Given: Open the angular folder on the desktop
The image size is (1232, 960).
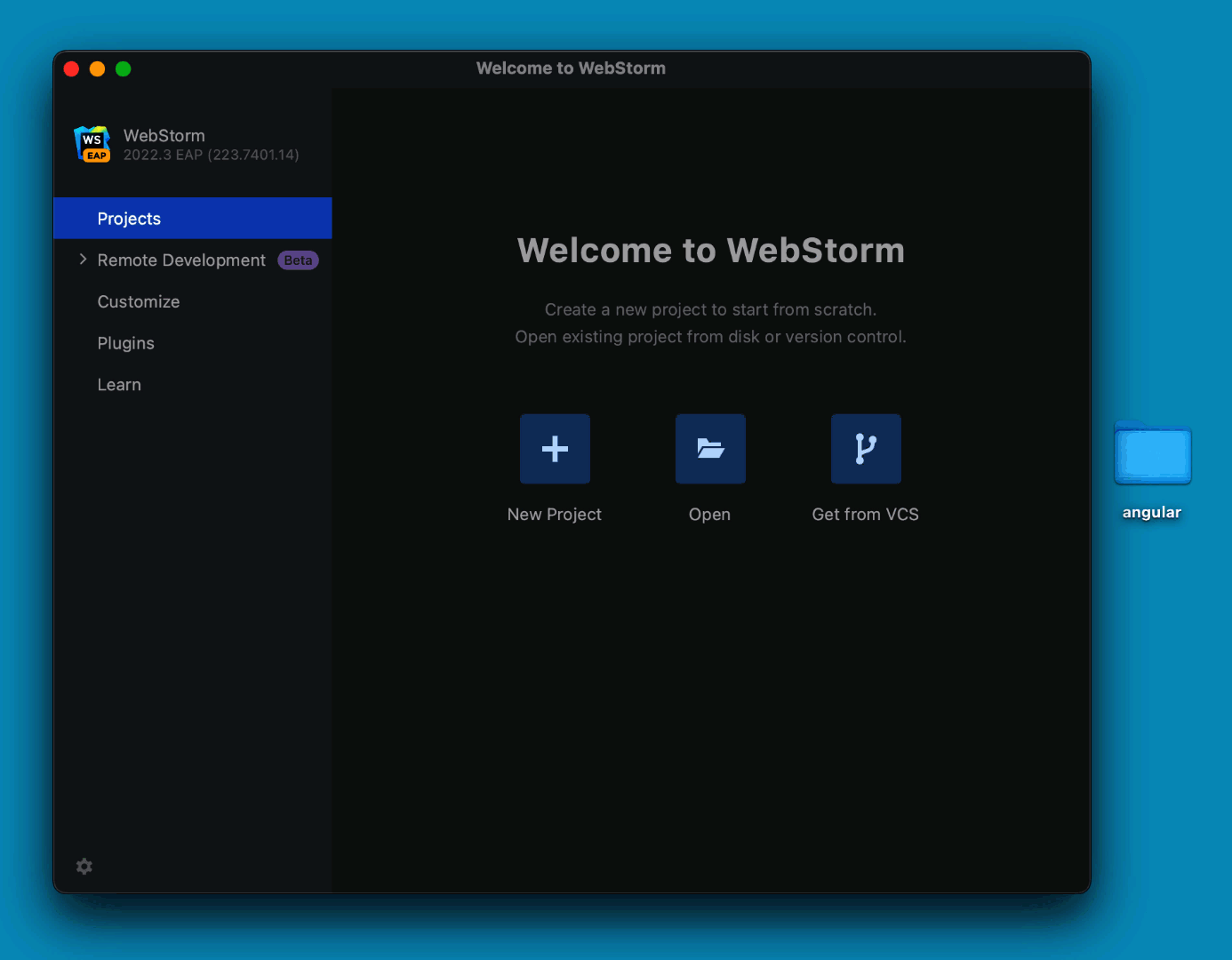Looking at the screenshot, I should [1152, 455].
